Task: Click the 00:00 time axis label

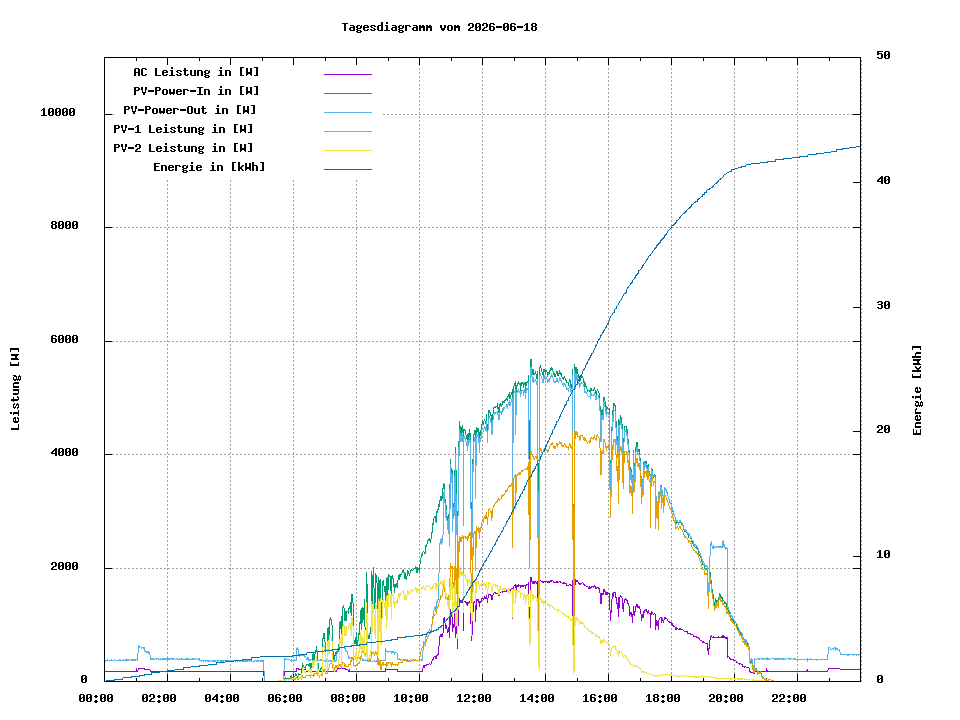Action: pos(96,698)
